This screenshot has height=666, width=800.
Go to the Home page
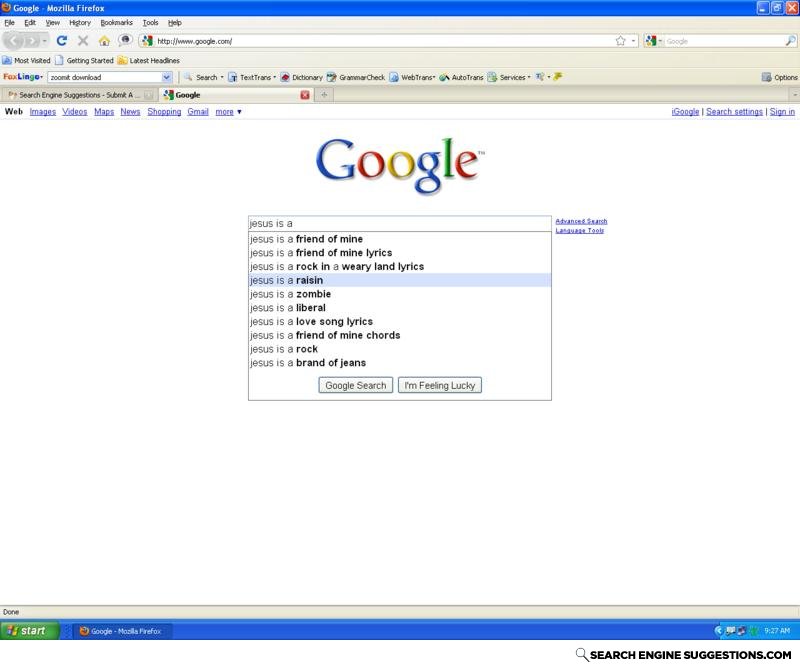click(104, 41)
